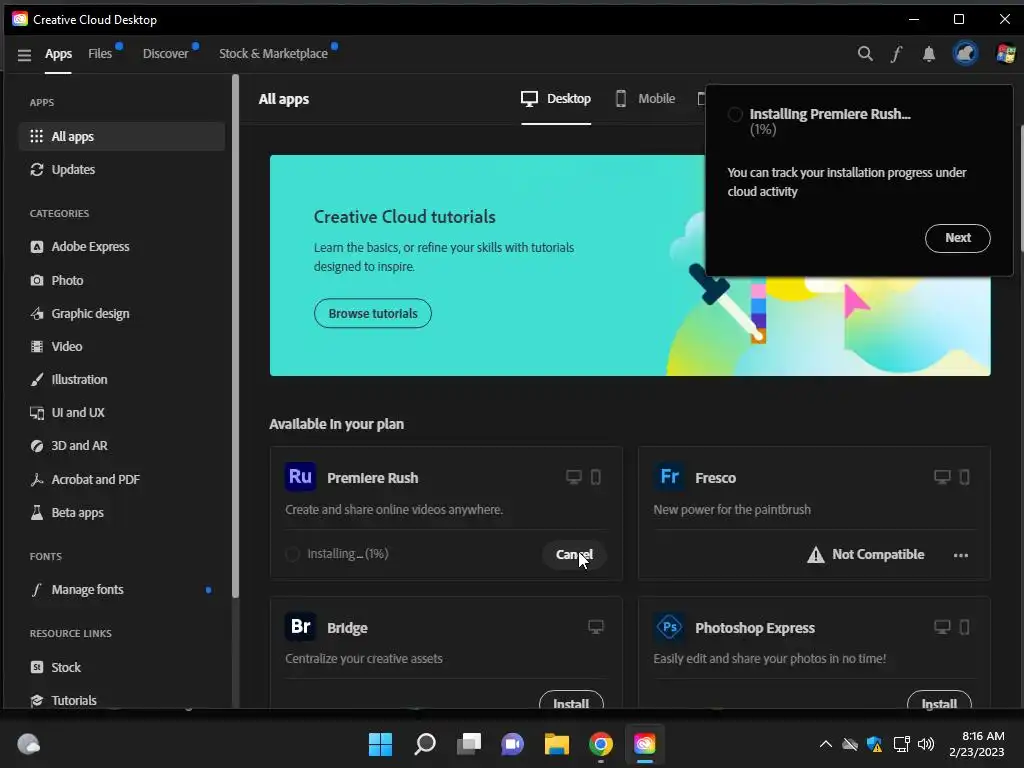Click Fresco mobile platform icon
The image size is (1024, 768).
click(964, 477)
